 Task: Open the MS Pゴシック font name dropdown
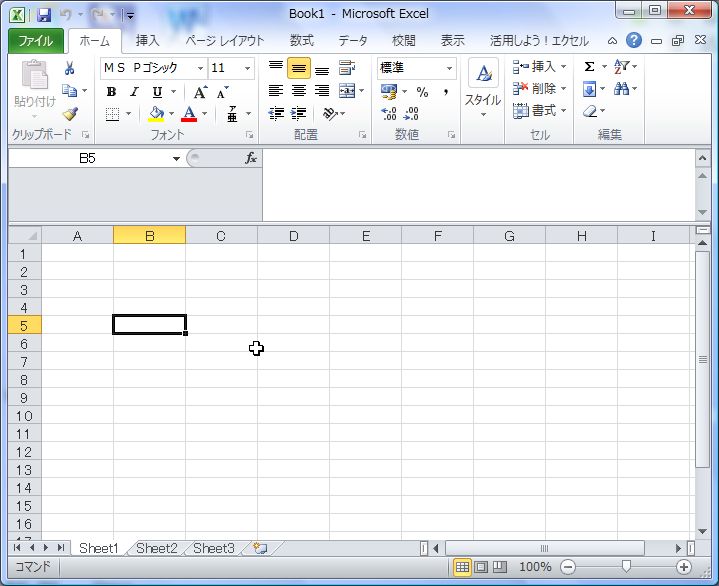(200, 68)
